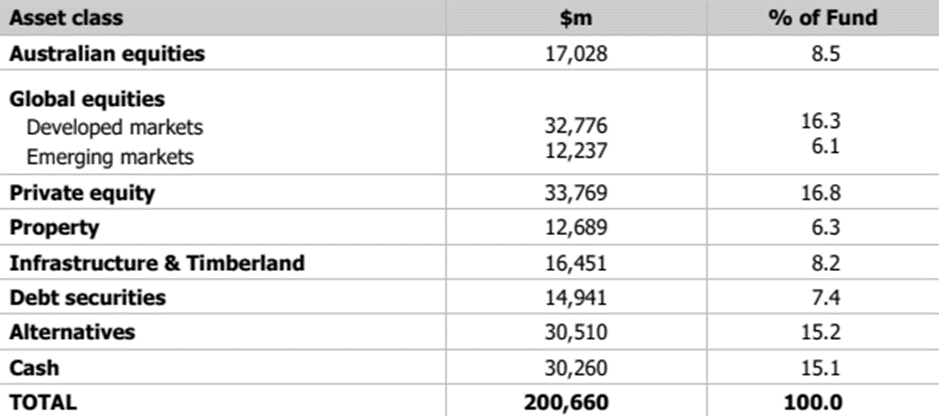The width and height of the screenshot is (939, 416).
Task: Click the Alternatives row label
Action: (x=72, y=332)
